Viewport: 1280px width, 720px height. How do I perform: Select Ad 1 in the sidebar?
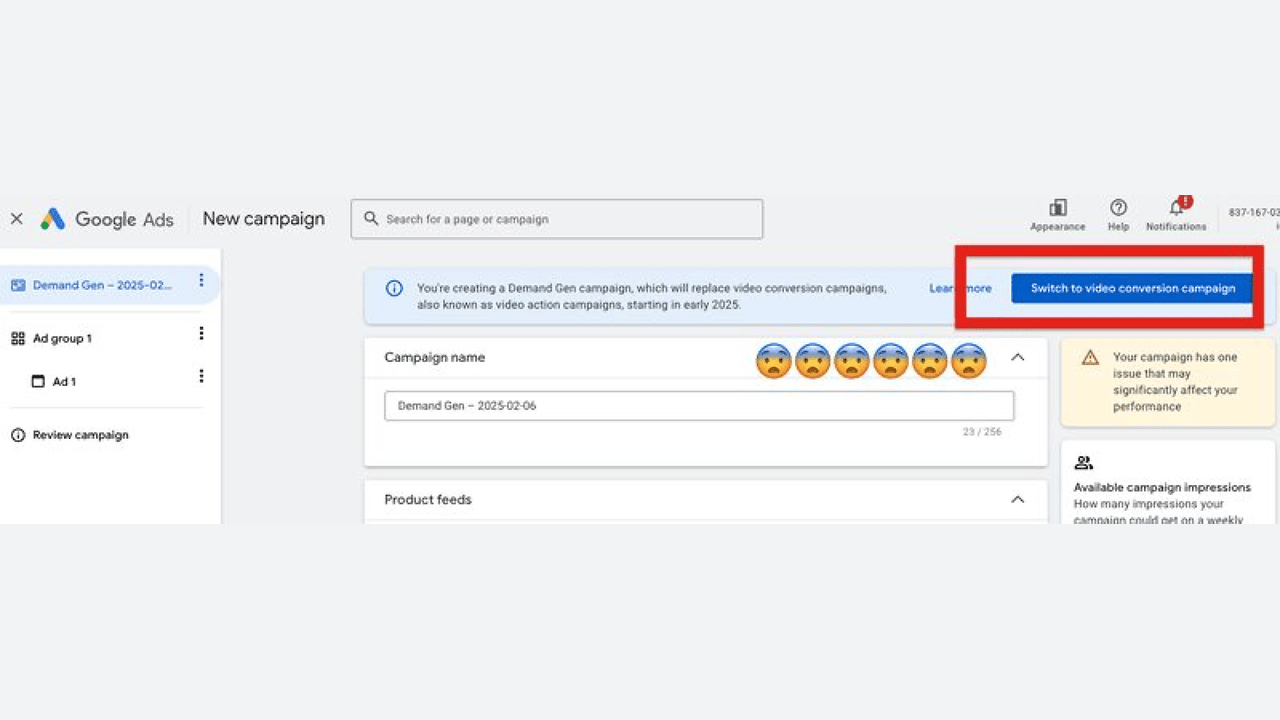(x=64, y=382)
